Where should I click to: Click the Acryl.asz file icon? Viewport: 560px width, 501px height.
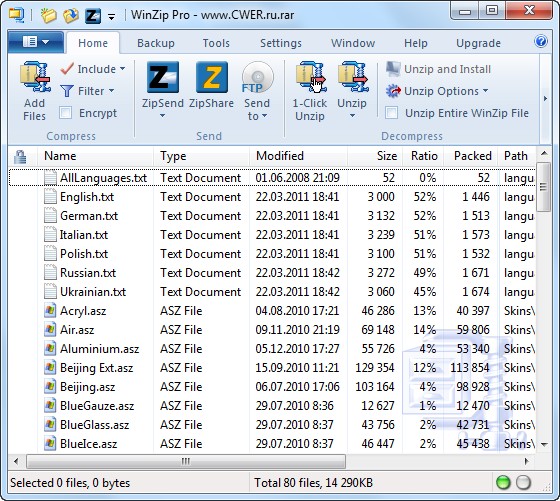tap(50, 310)
